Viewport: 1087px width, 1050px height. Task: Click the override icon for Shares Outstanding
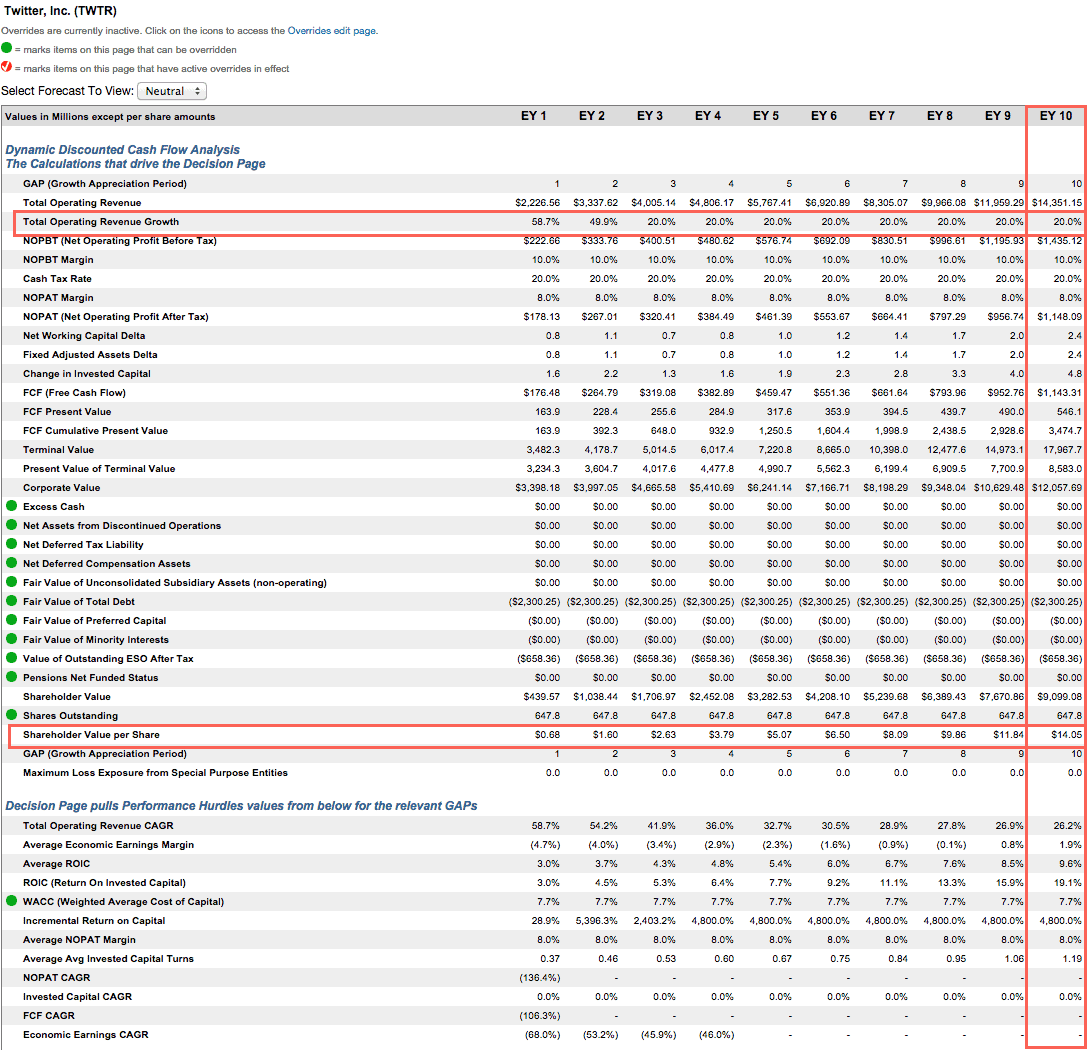point(11,715)
